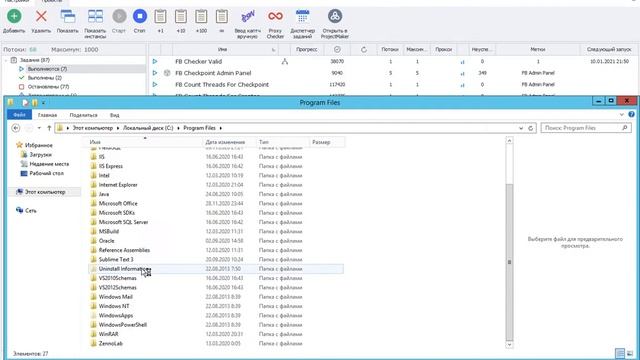
Task: Click the Explorer up-one-level arrow
Action: click(49, 128)
